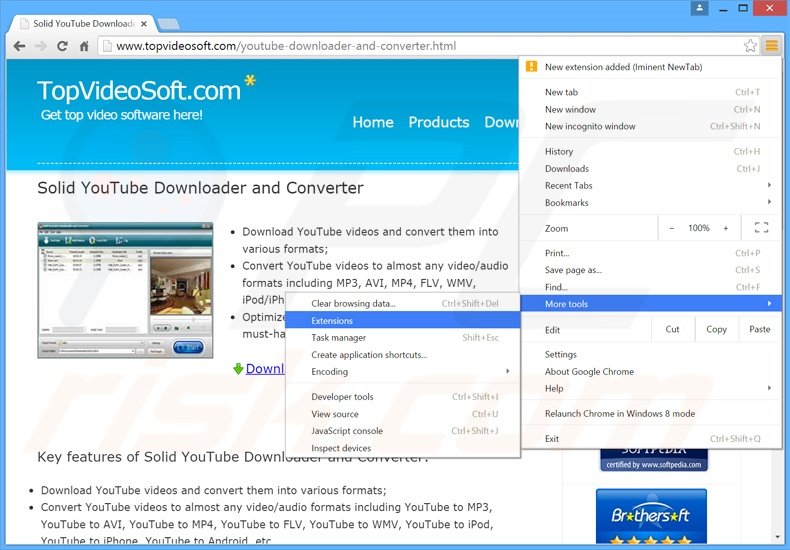Toggle the Chrome hamburger menu button
790x550 pixels.
[771, 46]
